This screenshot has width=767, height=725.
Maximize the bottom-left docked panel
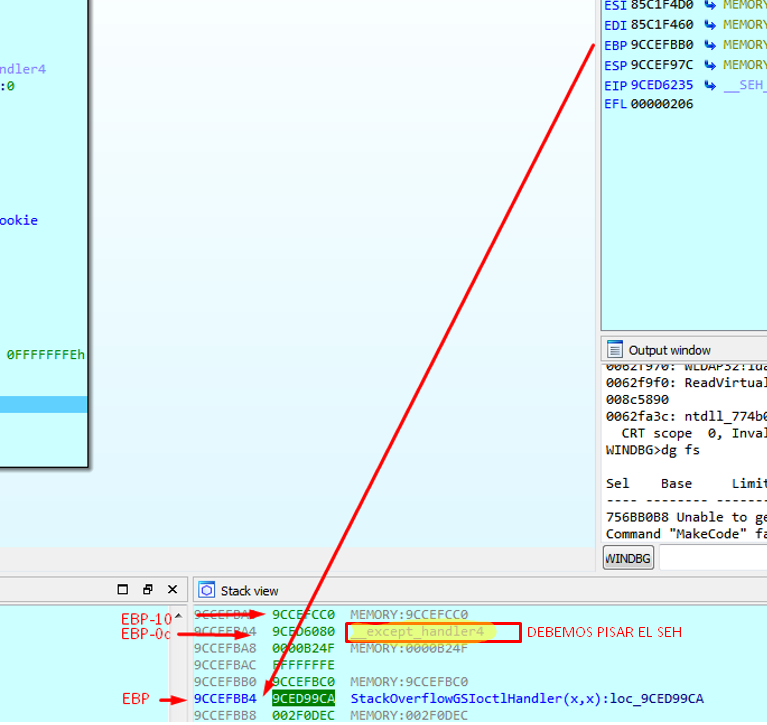(x=123, y=590)
